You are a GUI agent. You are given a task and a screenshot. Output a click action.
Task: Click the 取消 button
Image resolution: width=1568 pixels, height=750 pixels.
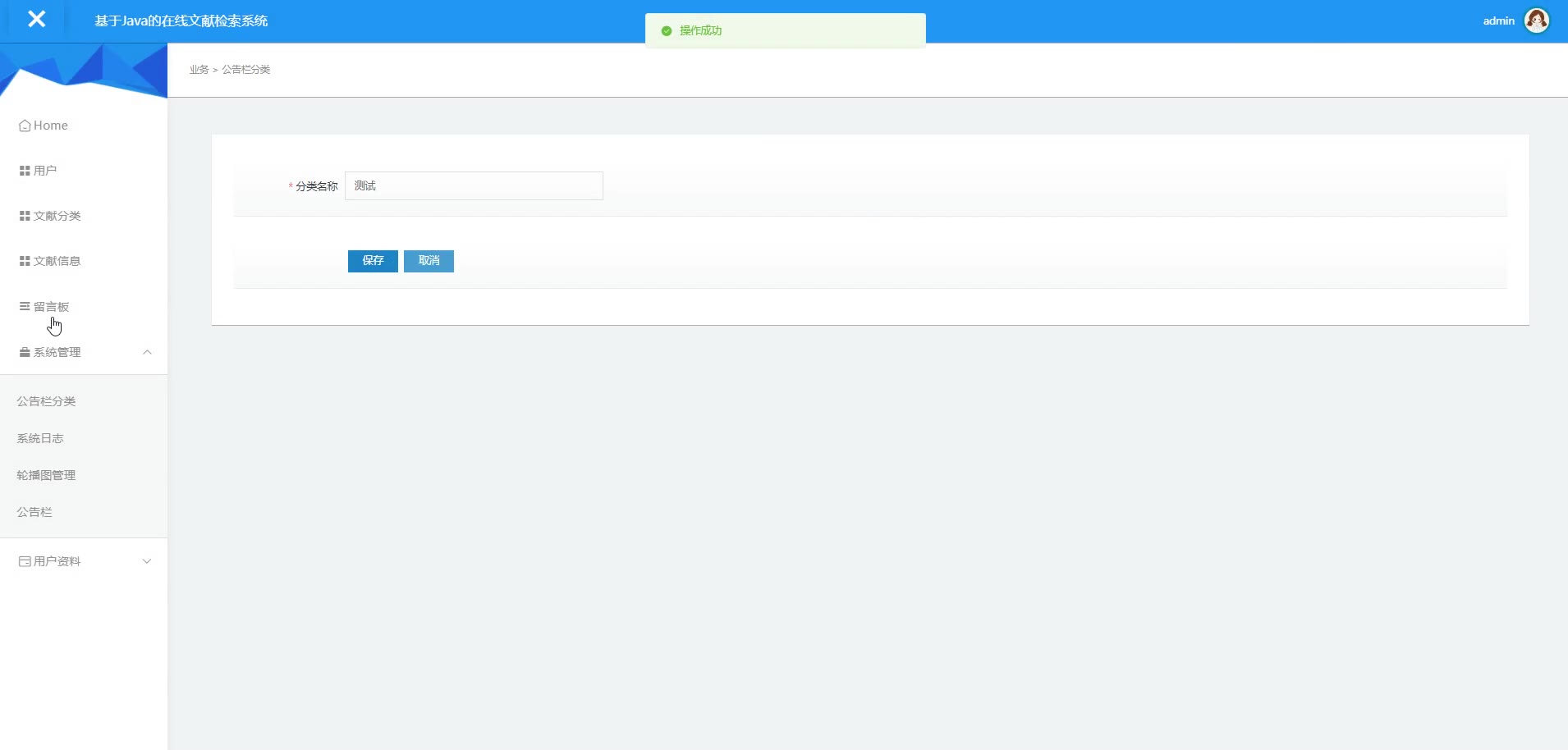[x=429, y=261]
